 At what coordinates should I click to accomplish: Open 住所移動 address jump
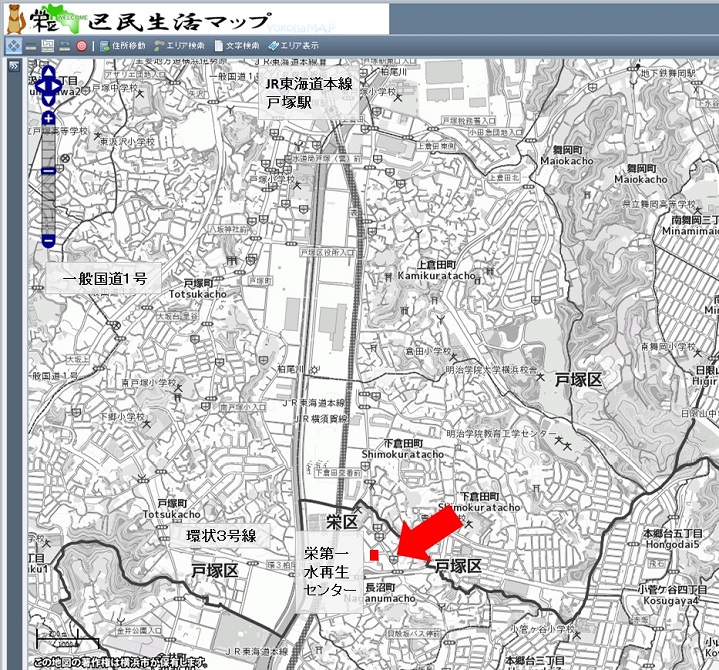(x=122, y=46)
